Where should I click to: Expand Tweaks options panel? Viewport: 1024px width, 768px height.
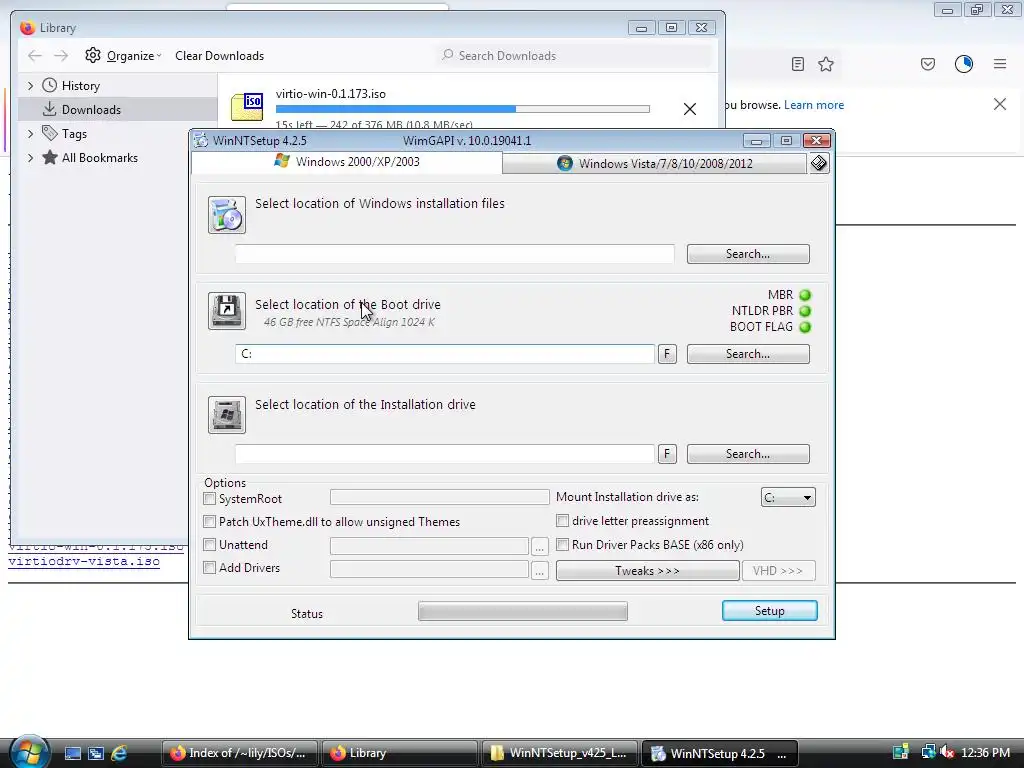coord(647,571)
